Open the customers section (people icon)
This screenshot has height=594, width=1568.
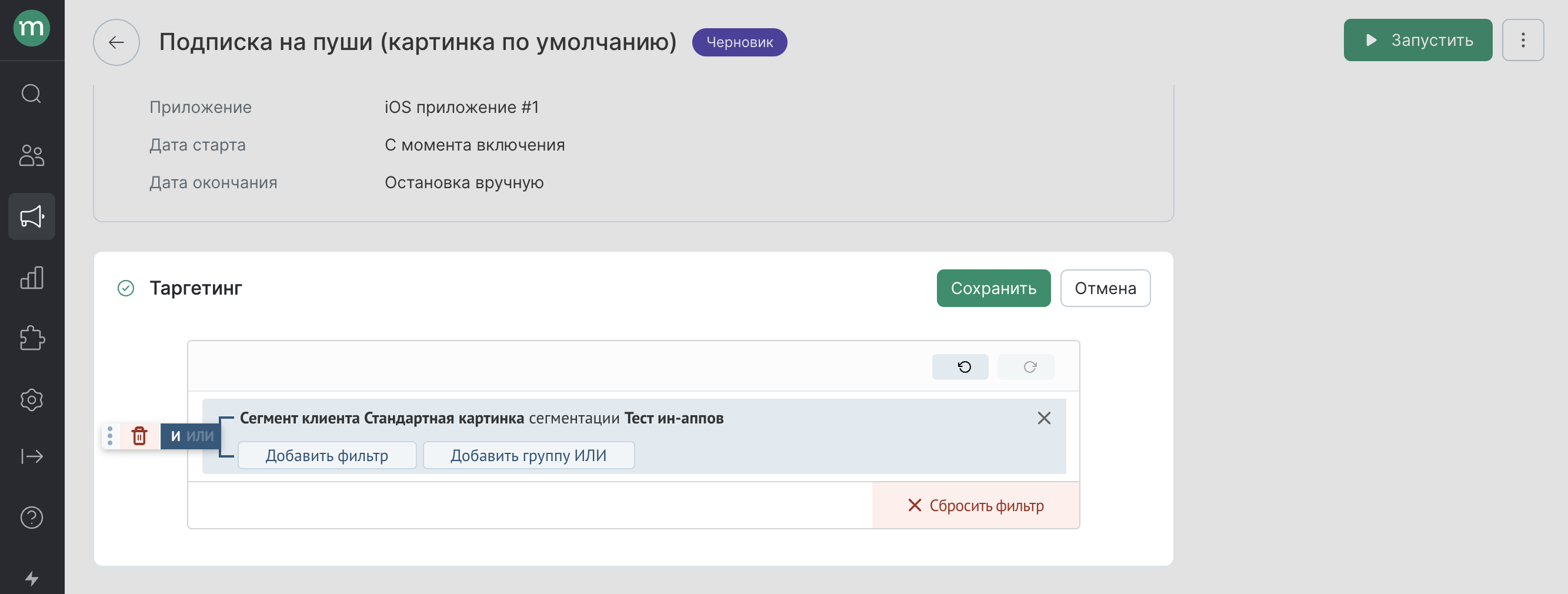click(32, 155)
